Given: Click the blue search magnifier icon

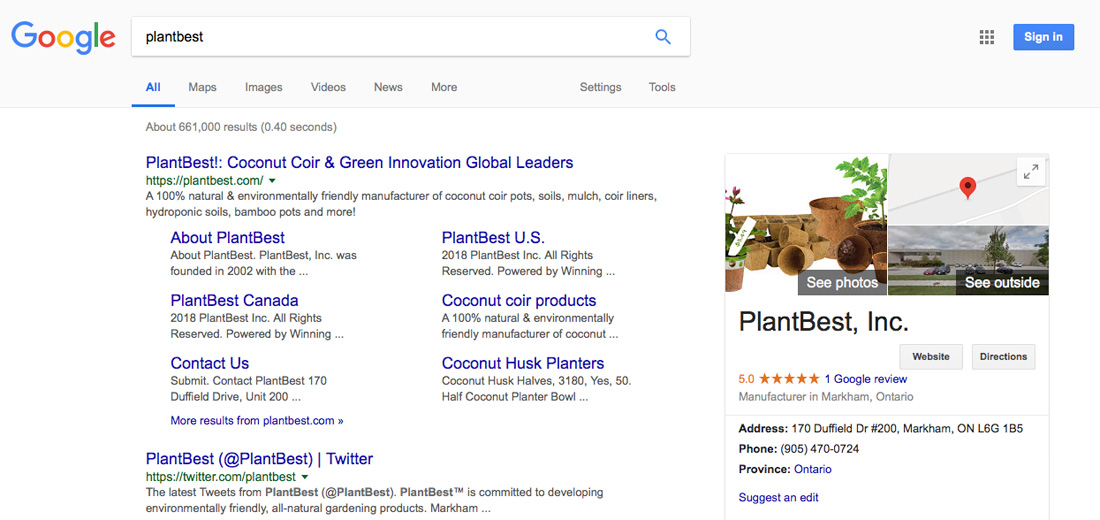Looking at the screenshot, I should [662, 36].
